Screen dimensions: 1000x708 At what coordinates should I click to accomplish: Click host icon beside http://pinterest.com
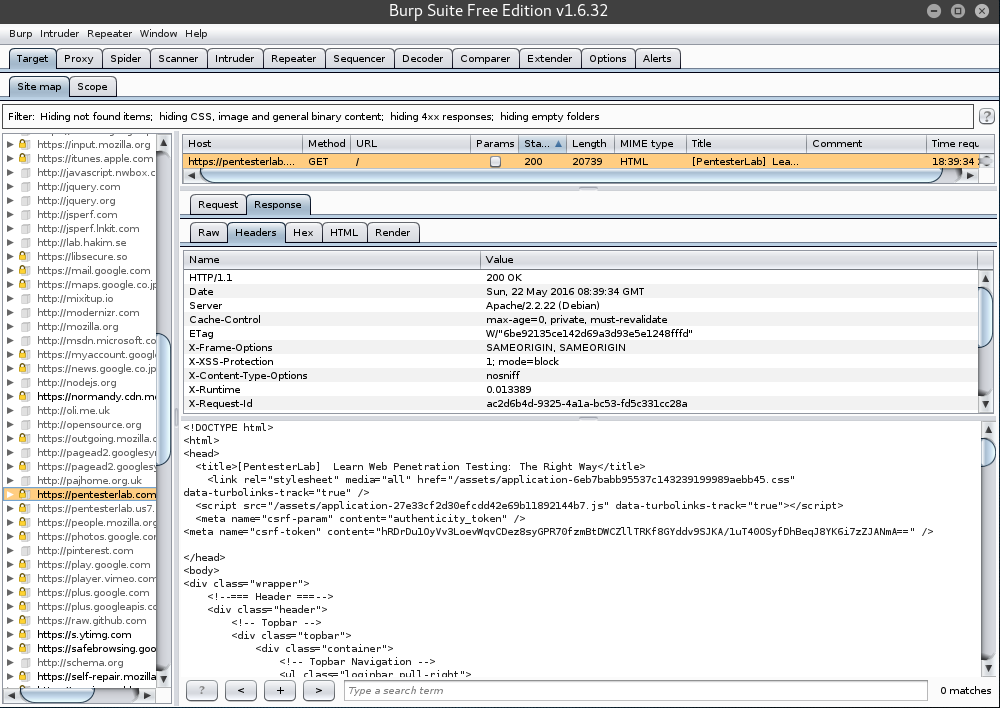tap(24, 550)
